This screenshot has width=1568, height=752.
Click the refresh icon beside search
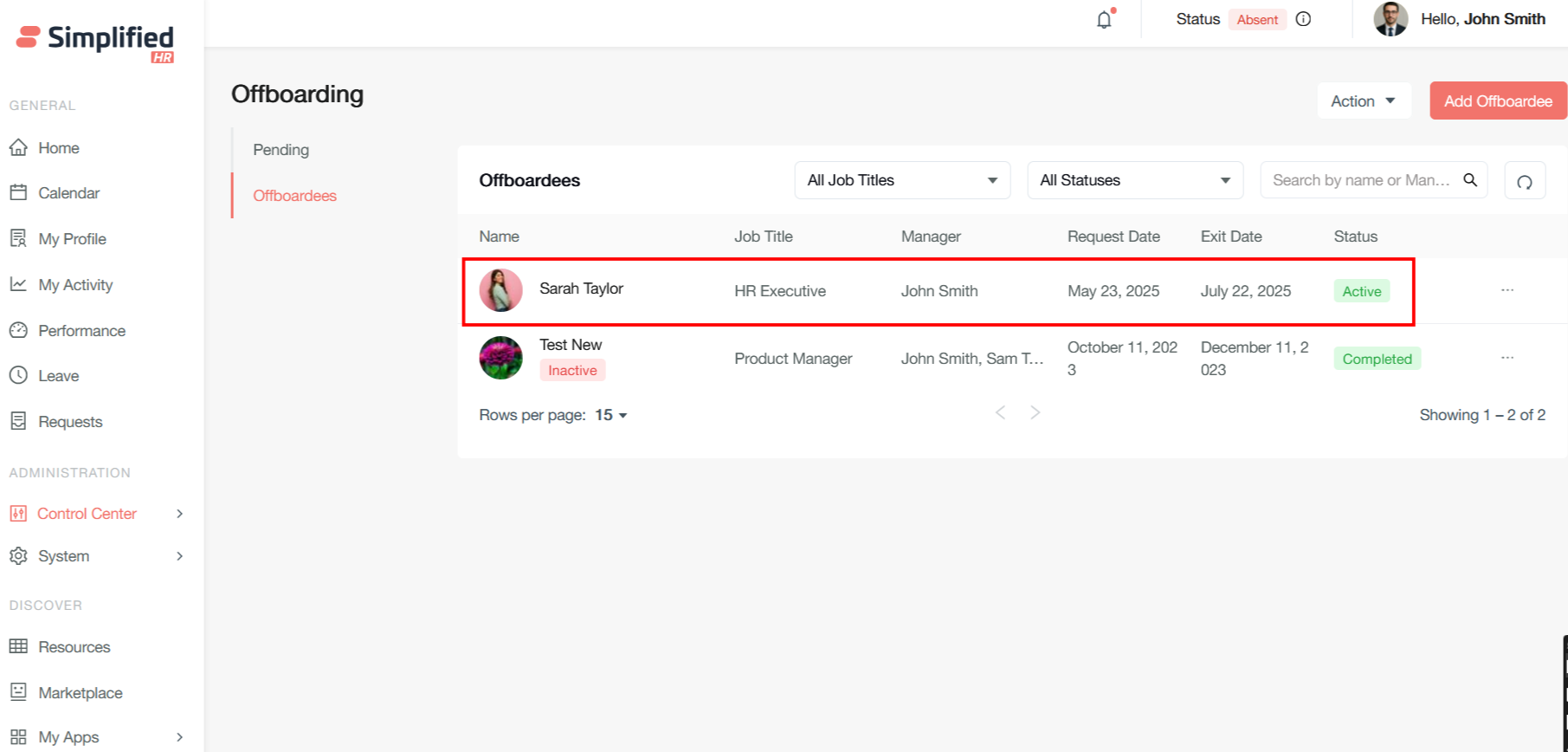1525,181
